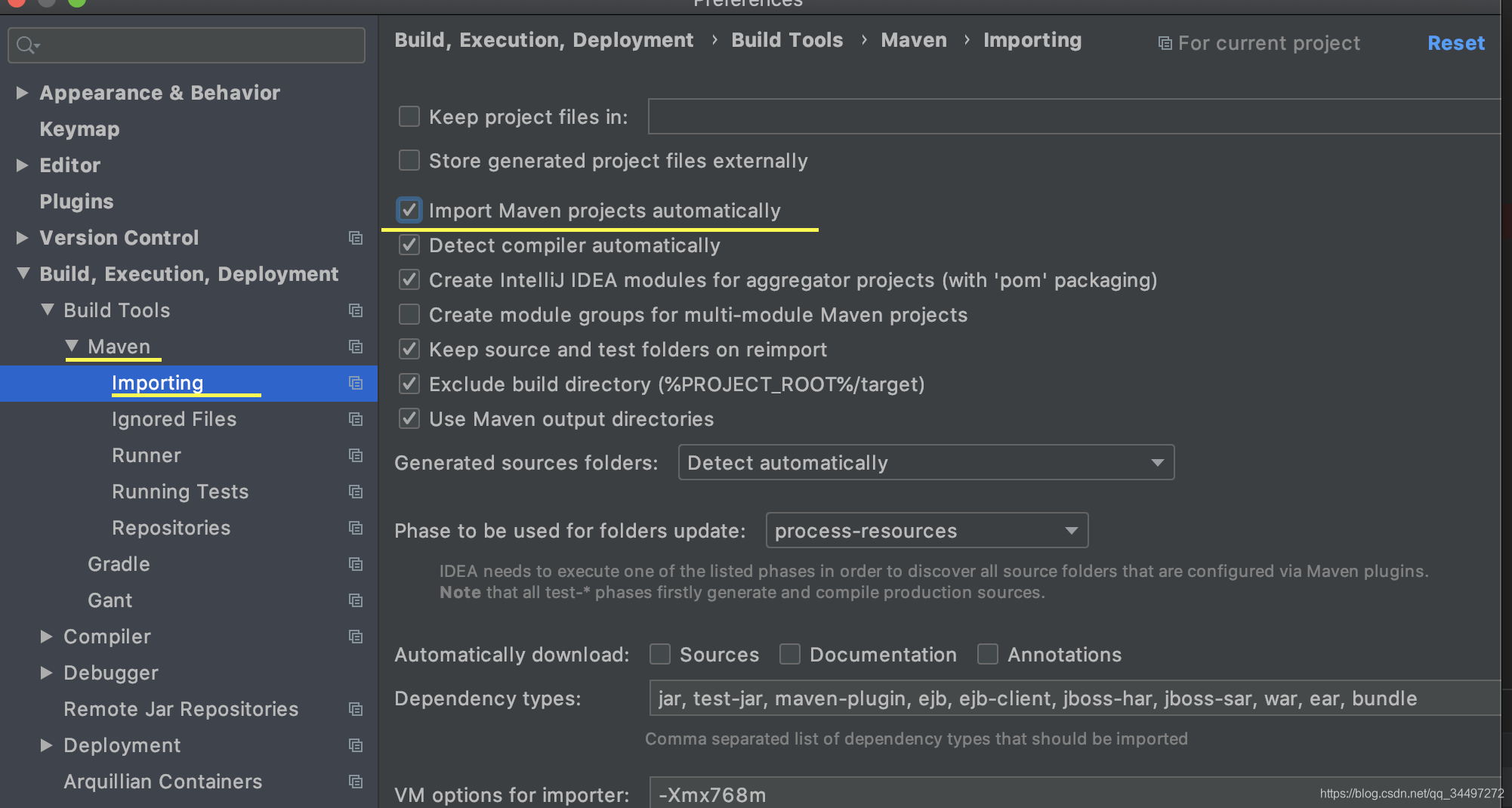
Task: Expand Version Control section arrow
Action: pos(23,238)
